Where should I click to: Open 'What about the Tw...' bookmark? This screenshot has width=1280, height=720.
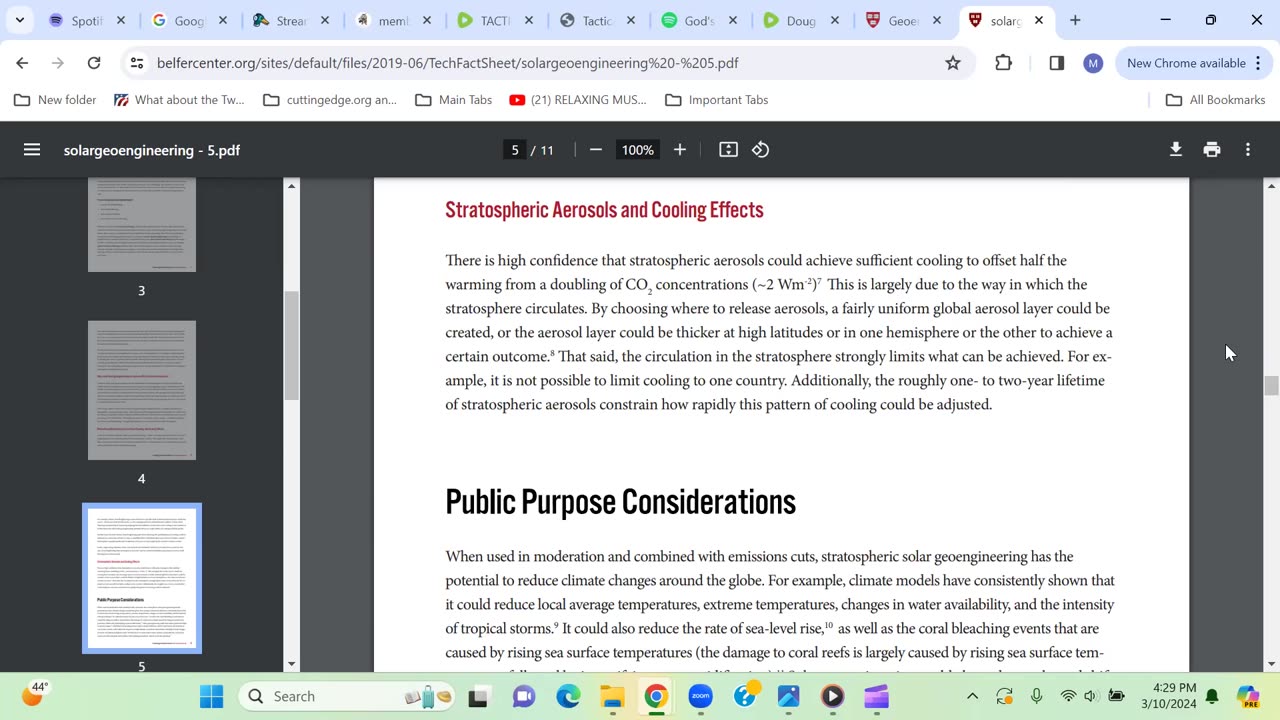coord(179,100)
